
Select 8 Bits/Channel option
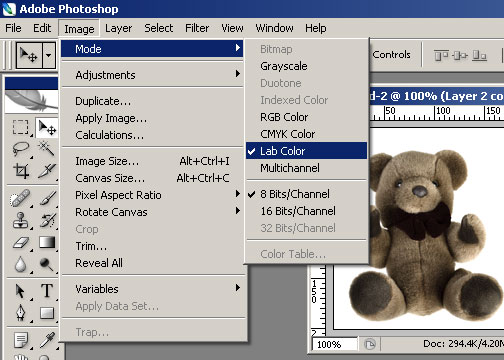[307, 194]
